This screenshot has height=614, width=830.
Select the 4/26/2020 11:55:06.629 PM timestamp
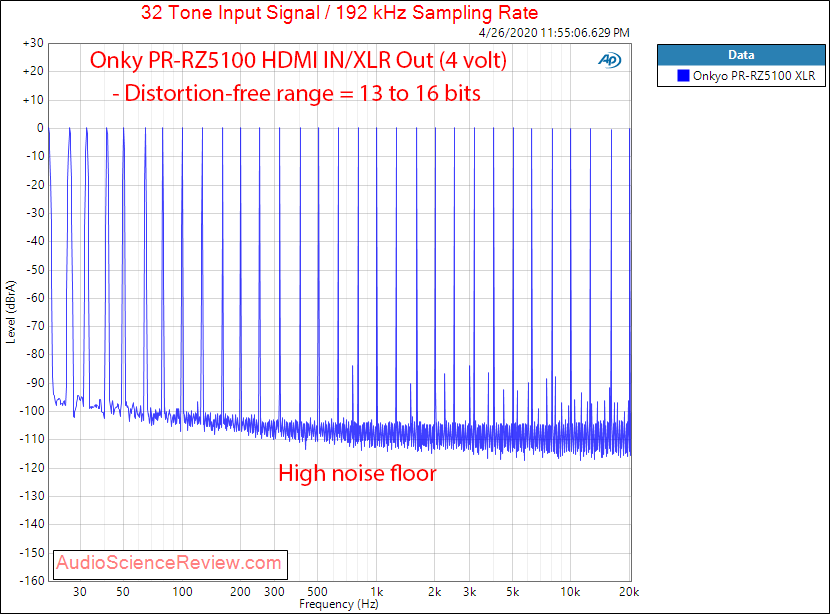pos(554,33)
